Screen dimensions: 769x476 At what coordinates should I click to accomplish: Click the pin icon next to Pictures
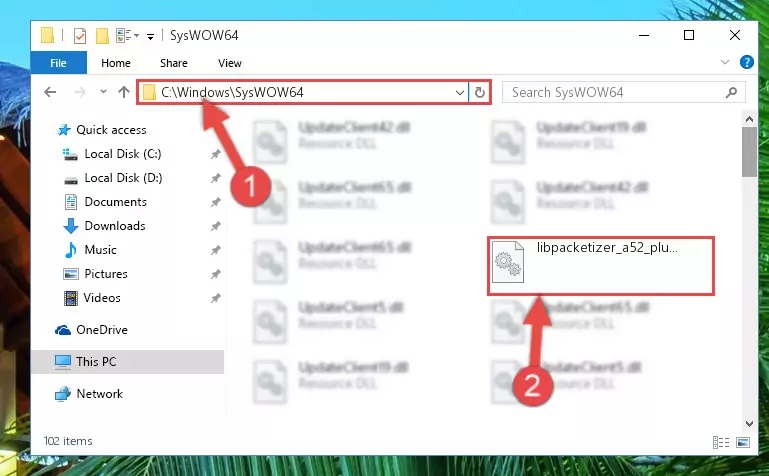215,274
